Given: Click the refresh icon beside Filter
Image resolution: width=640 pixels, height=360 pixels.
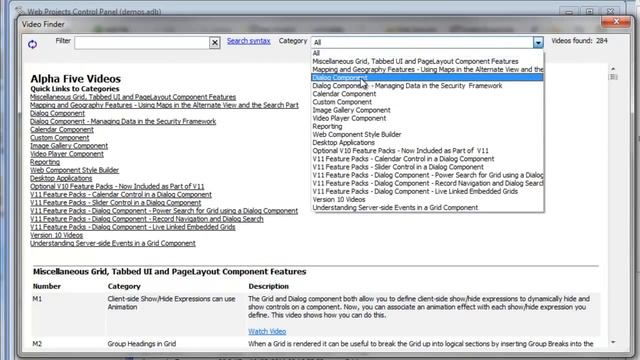Looking at the screenshot, I should coord(32,44).
